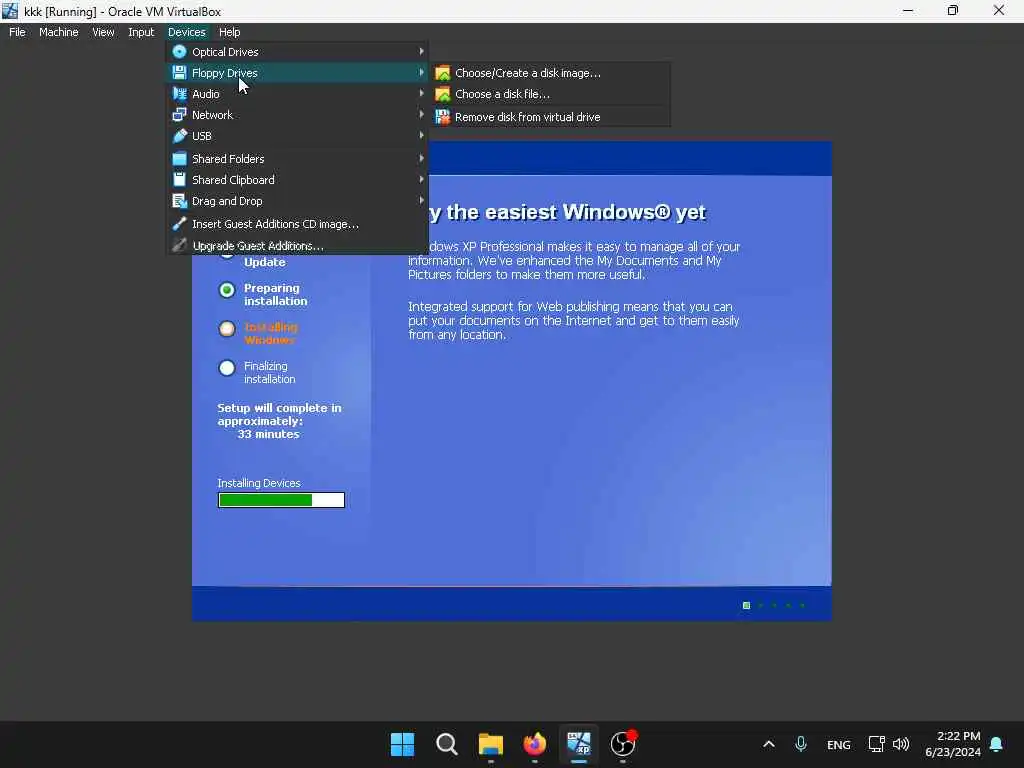The width and height of the screenshot is (1024, 768).
Task: Open the Windows Start button on the taskbar
Action: (x=402, y=744)
